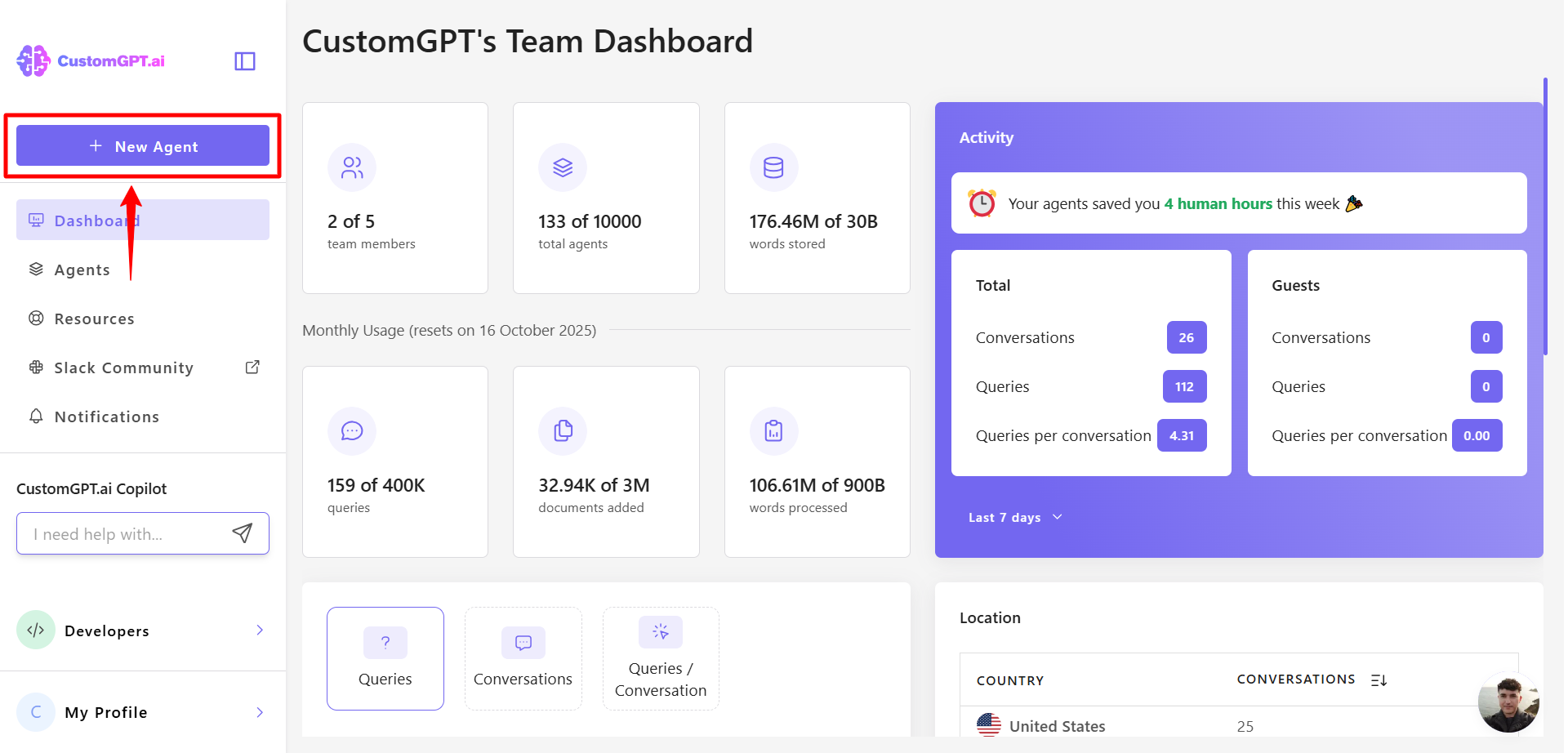Image resolution: width=1568 pixels, height=753 pixels.
Task: Click the user photo avatar at bottom right
Action: (1508, 702)
